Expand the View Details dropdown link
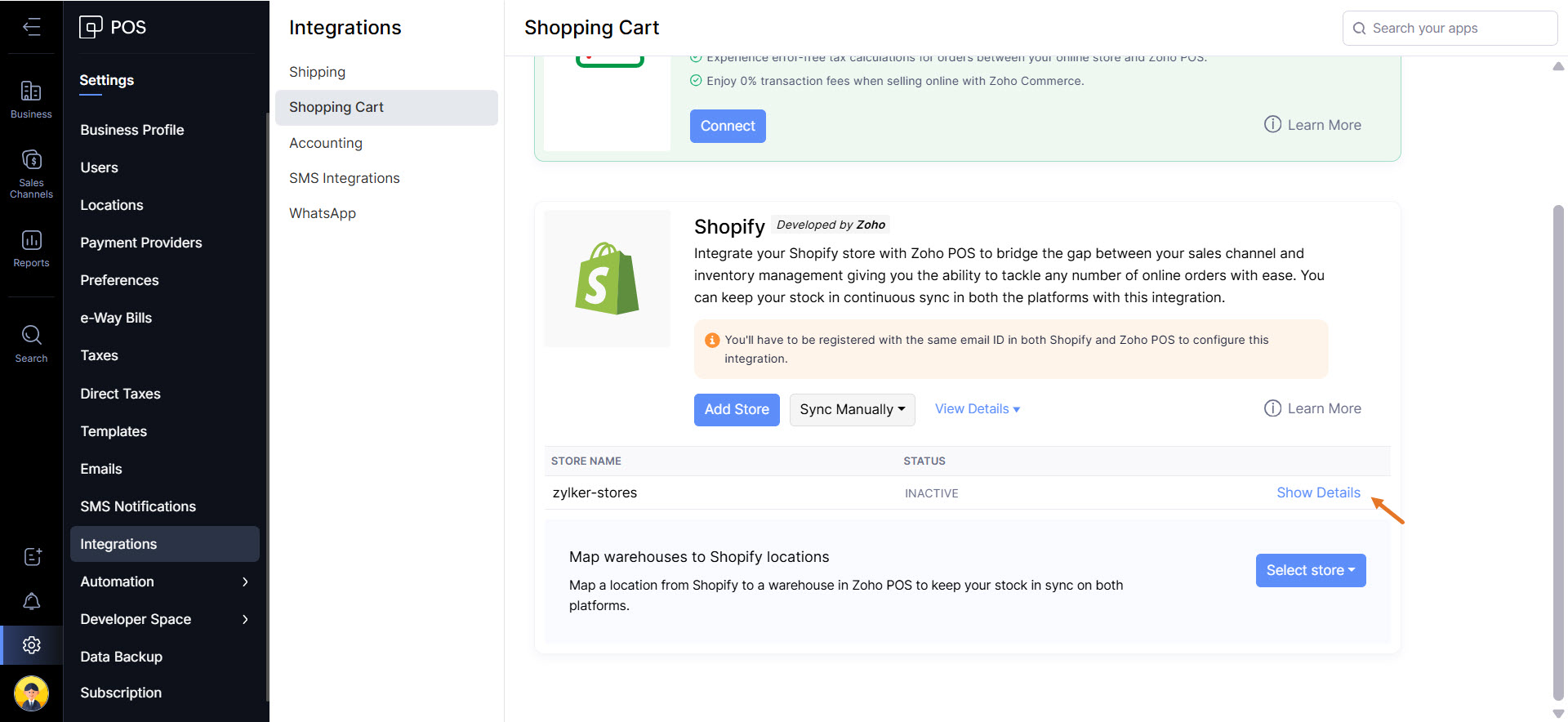The image size is (1568, 722). (x=977, y=408)
